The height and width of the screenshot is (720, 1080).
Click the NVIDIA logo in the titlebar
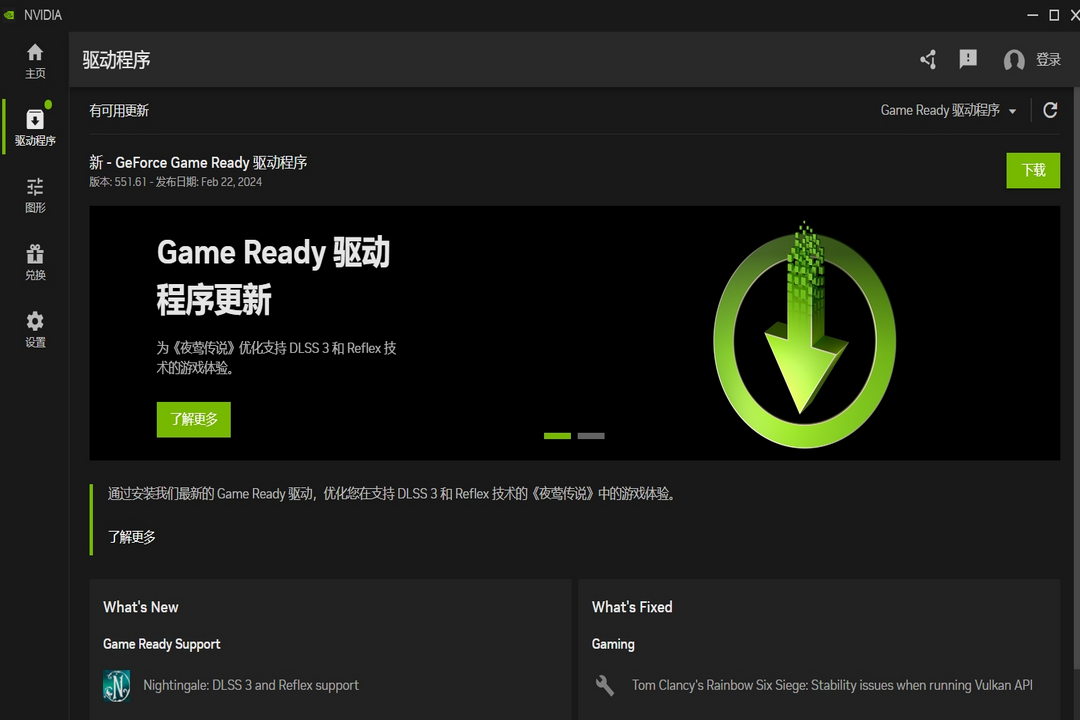(x=10, y=14)
